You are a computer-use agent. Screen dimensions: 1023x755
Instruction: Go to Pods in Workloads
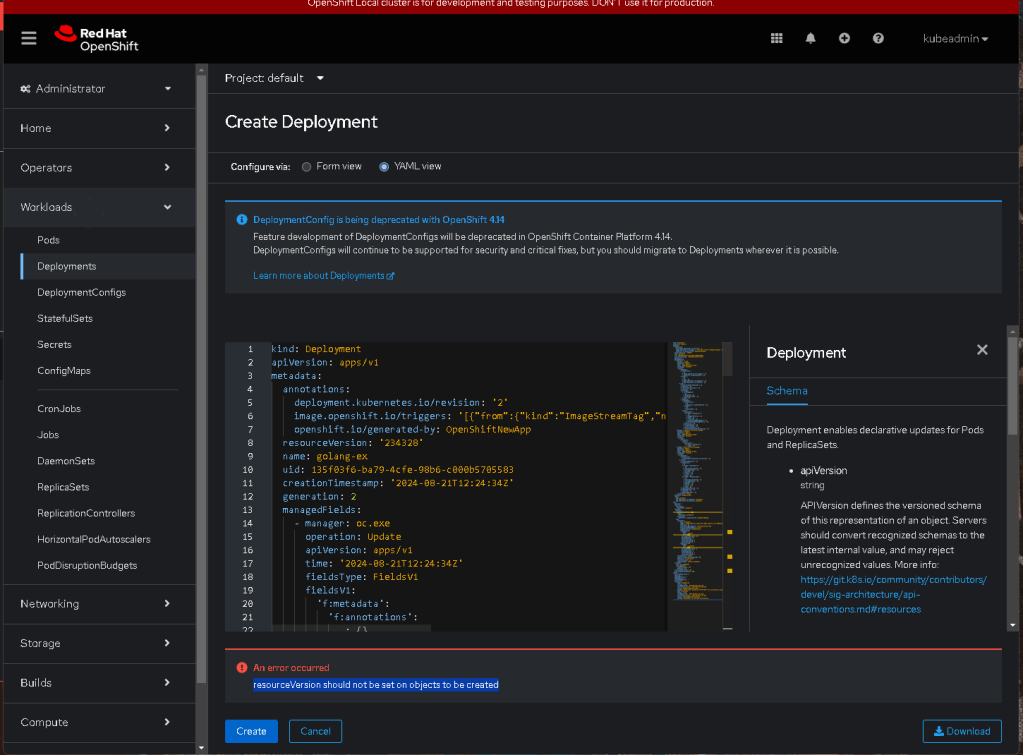point(48,240)
